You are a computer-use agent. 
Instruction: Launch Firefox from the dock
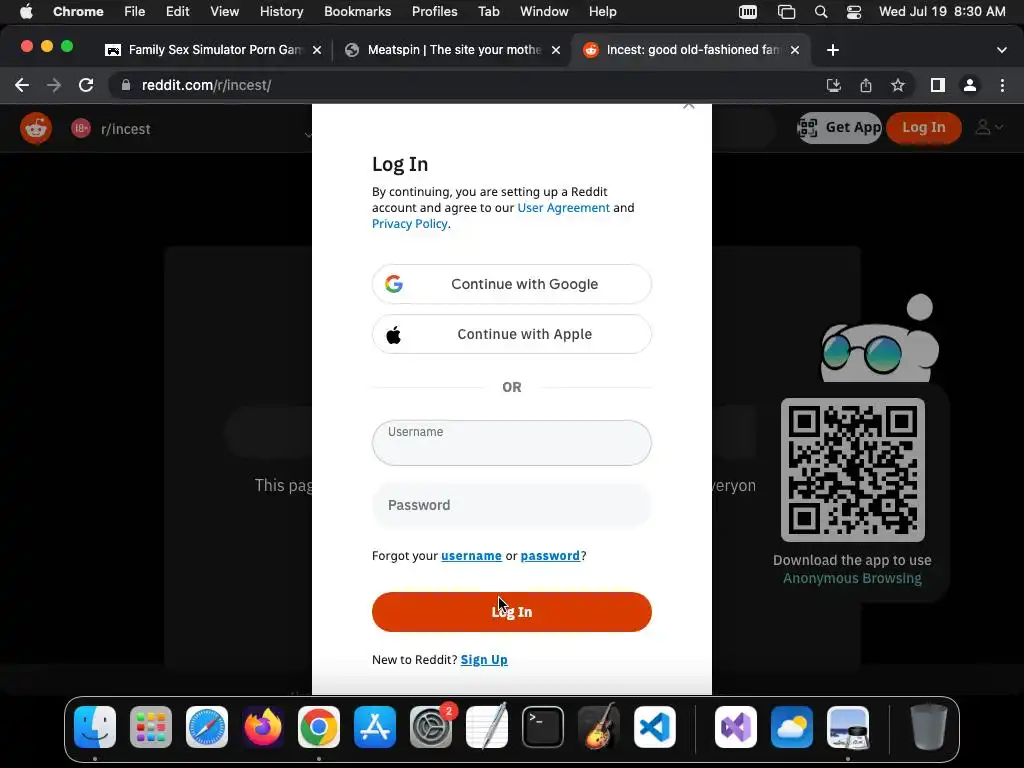263,727
